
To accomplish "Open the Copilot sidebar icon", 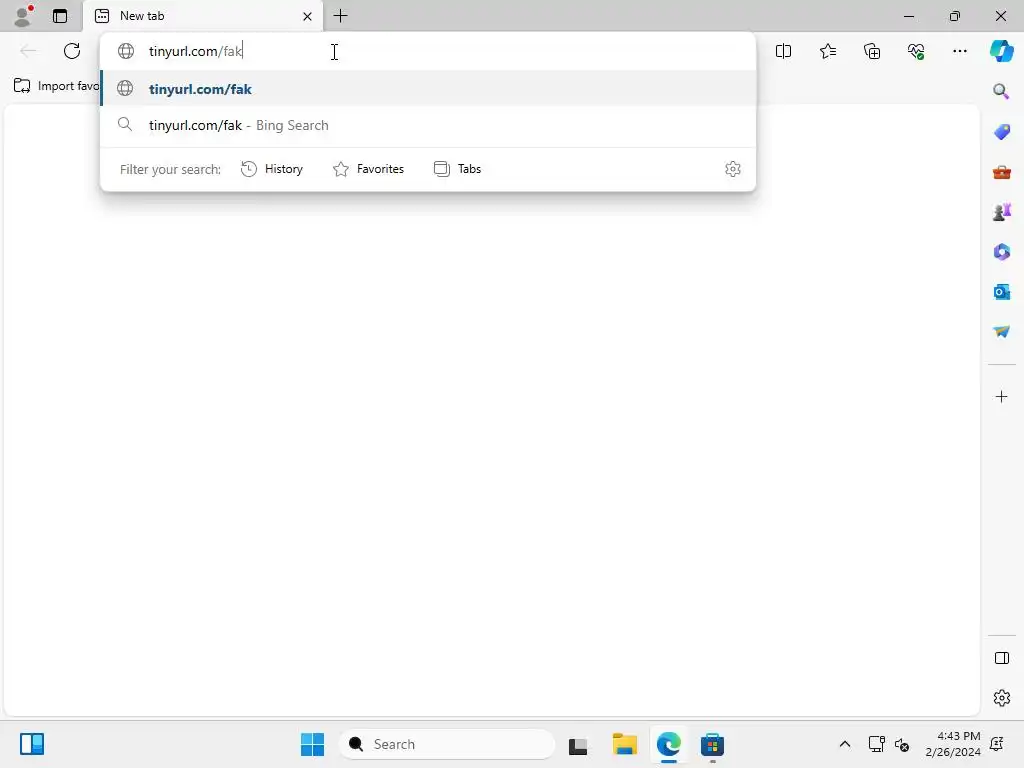I will coord(1001,51).
